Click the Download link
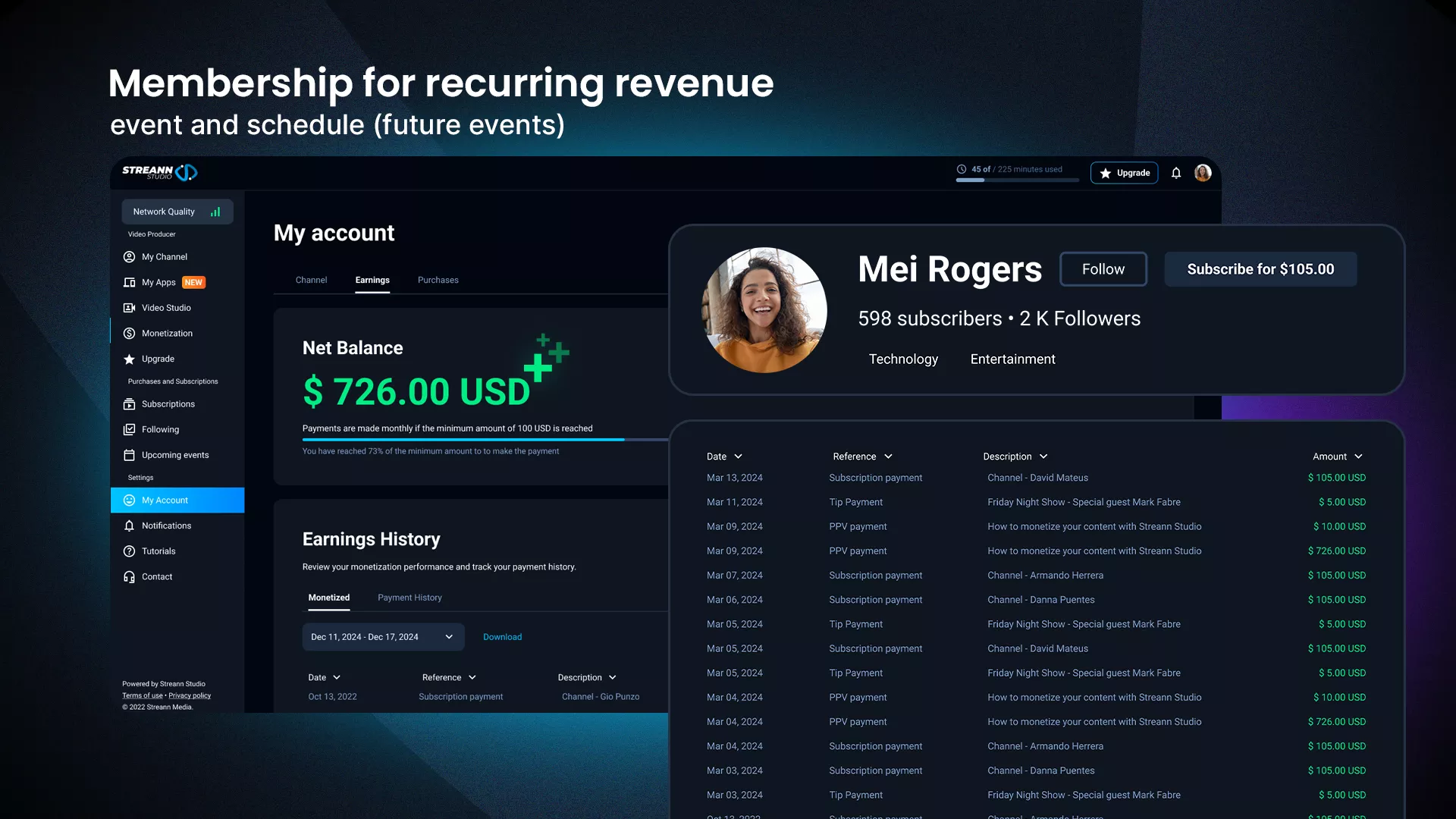 [502, 637]
